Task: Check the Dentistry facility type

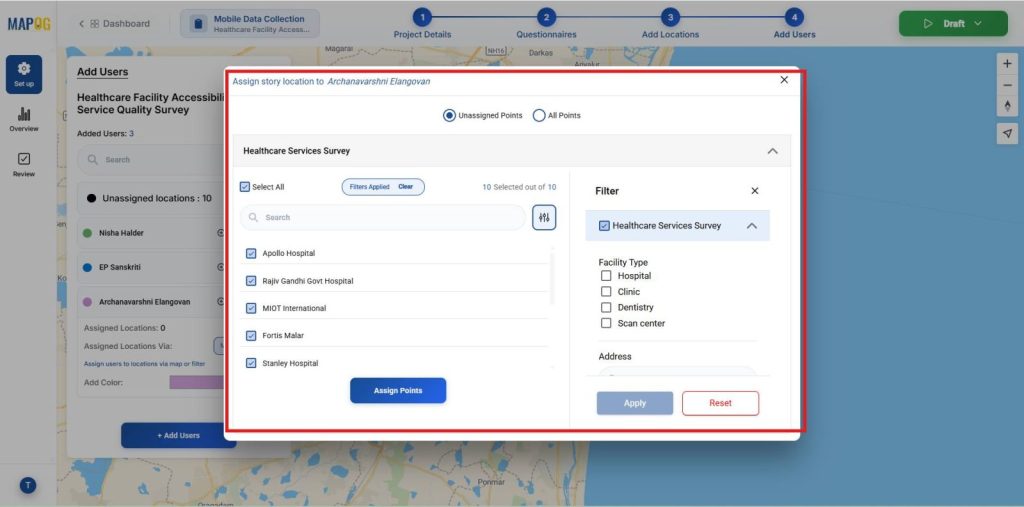Action: 606,308
